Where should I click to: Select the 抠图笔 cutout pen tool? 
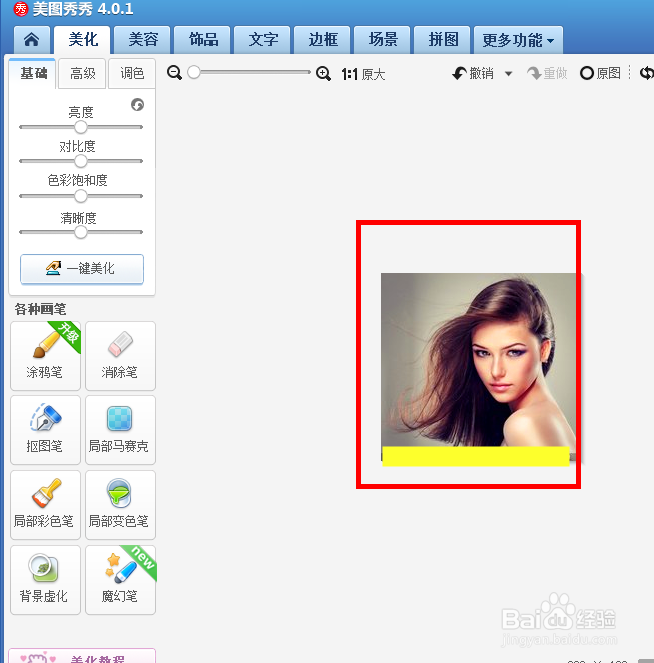pyautogui.click(x=45, y=430)
